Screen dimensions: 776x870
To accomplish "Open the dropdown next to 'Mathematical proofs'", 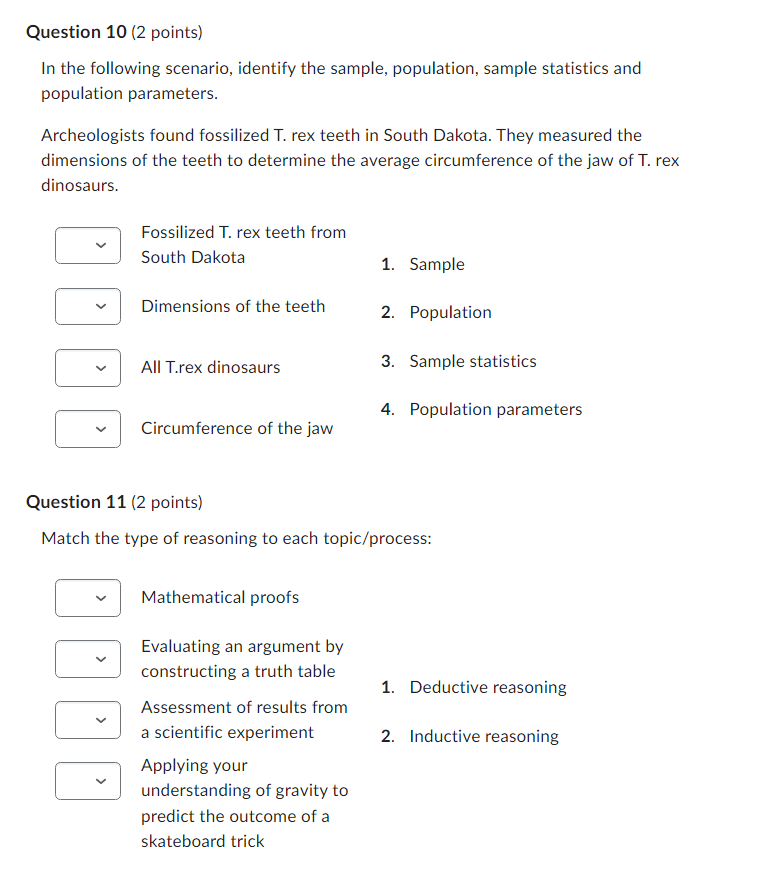I will tap(88, 598).
